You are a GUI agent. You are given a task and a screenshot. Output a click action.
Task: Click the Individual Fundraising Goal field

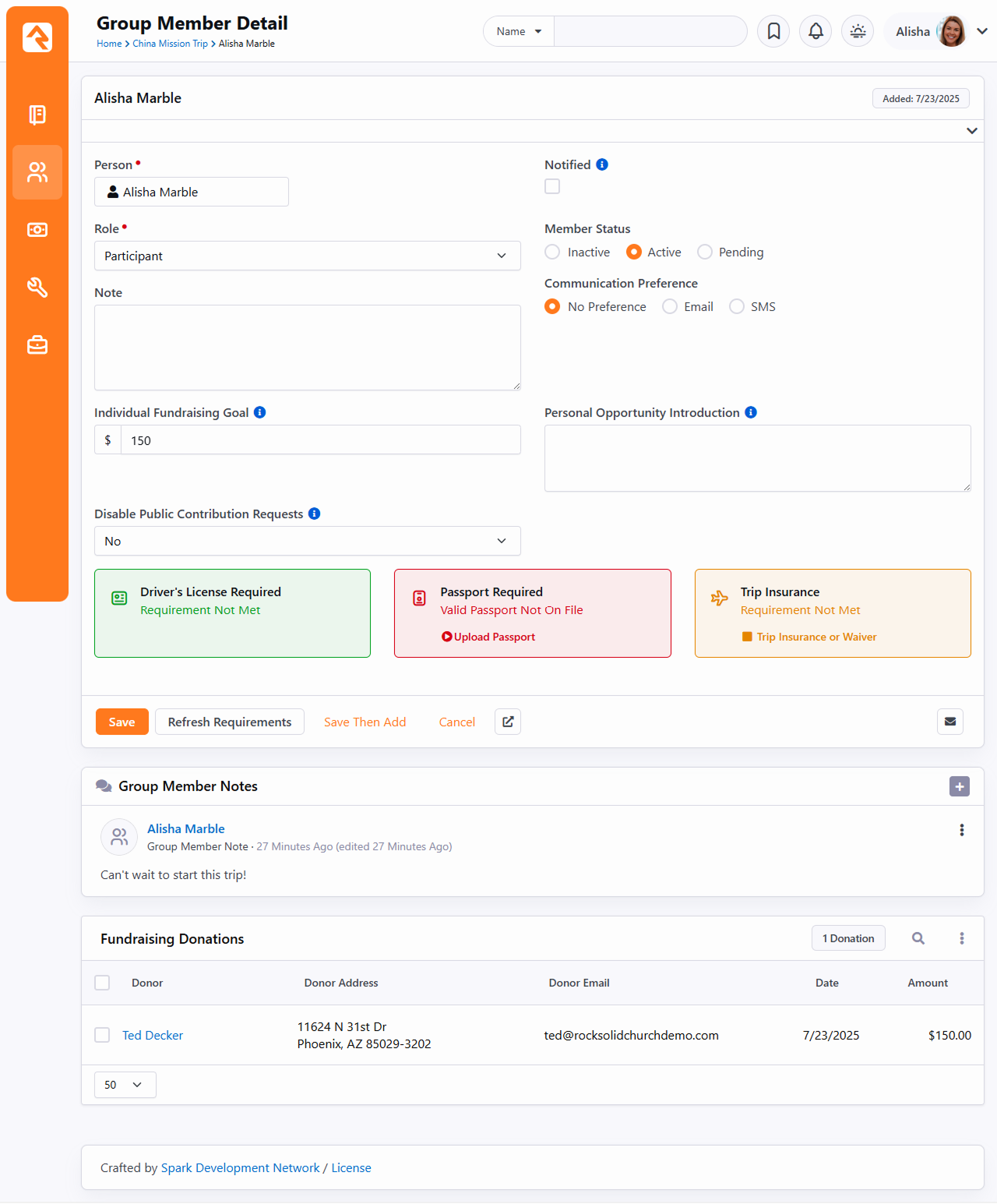click(x=320, y=440)
